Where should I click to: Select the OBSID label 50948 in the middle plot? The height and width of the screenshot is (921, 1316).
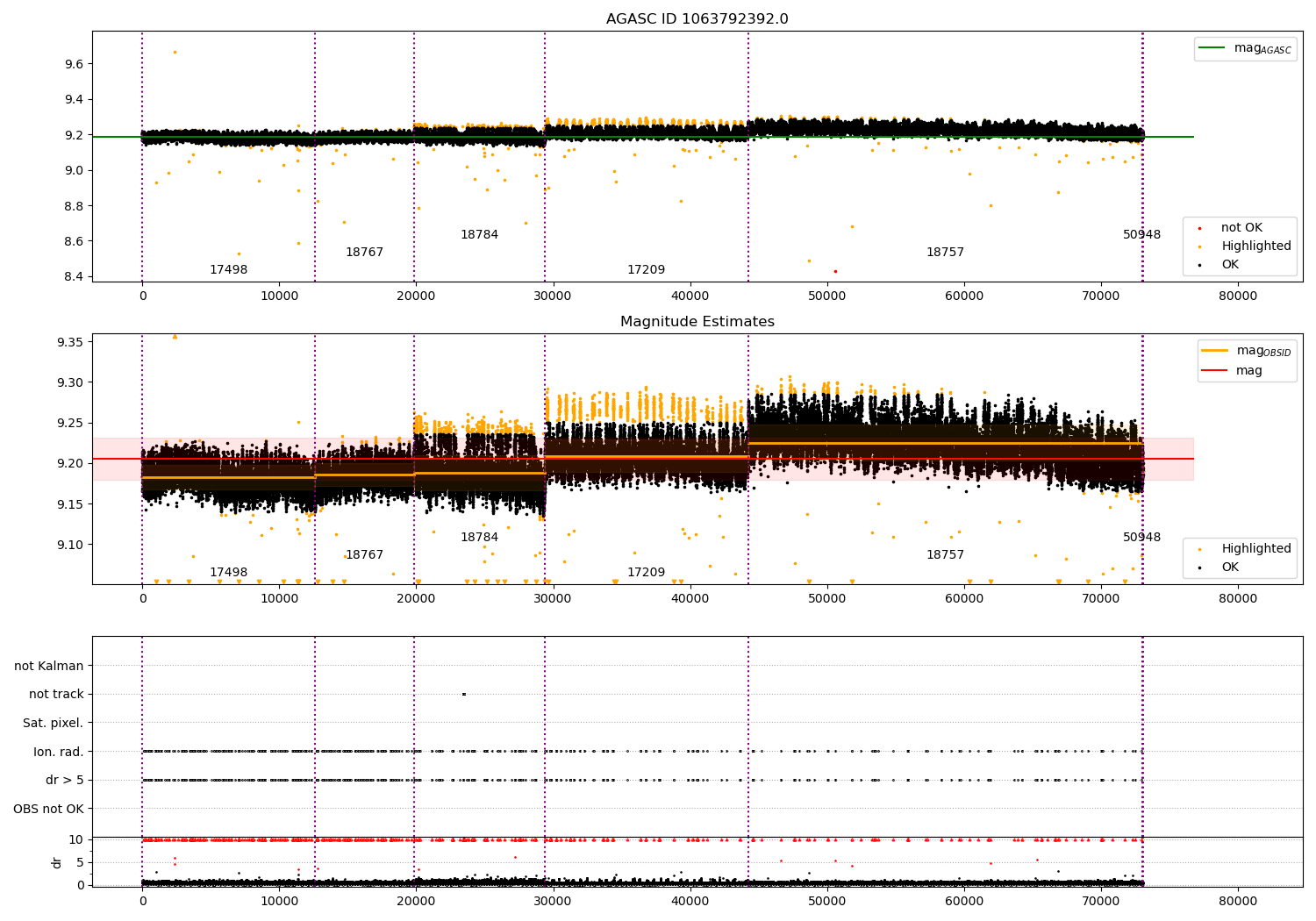(1141, 538)
